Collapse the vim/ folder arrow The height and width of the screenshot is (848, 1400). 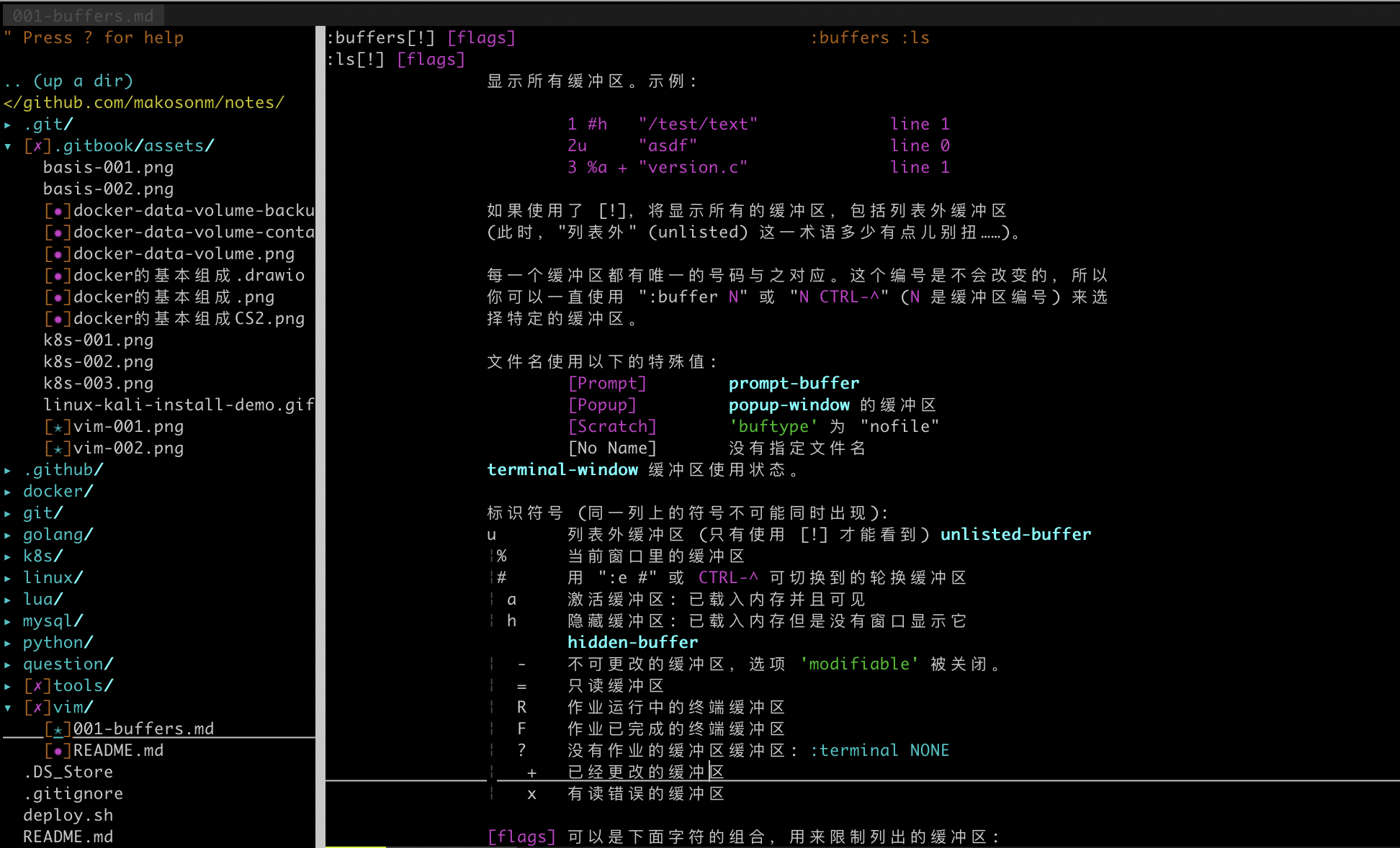point(8,708)
